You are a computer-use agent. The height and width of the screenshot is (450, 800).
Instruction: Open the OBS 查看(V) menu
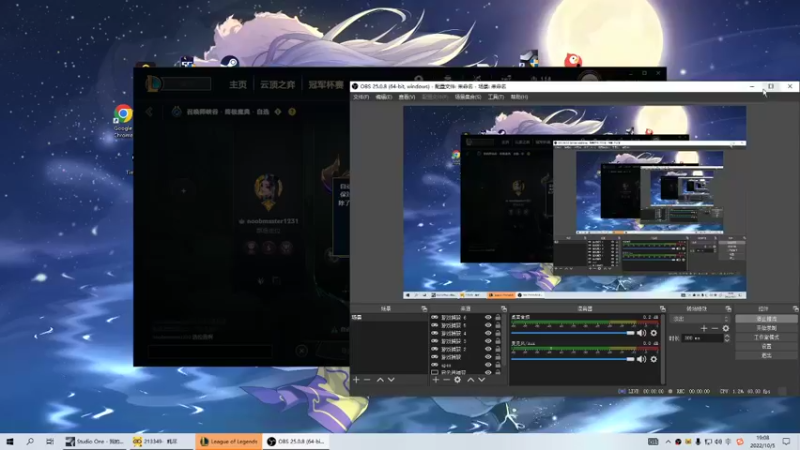click(407, 97)
